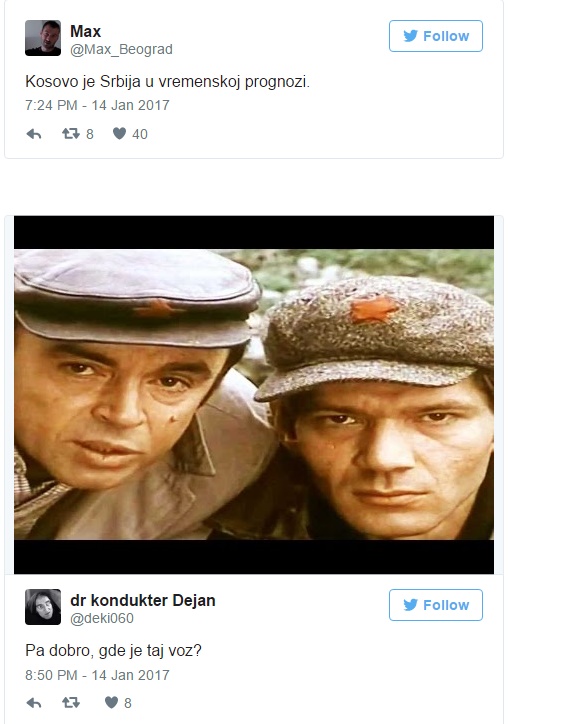Open timestamp 8:50 PM - 14 Jan 2017

97,675
